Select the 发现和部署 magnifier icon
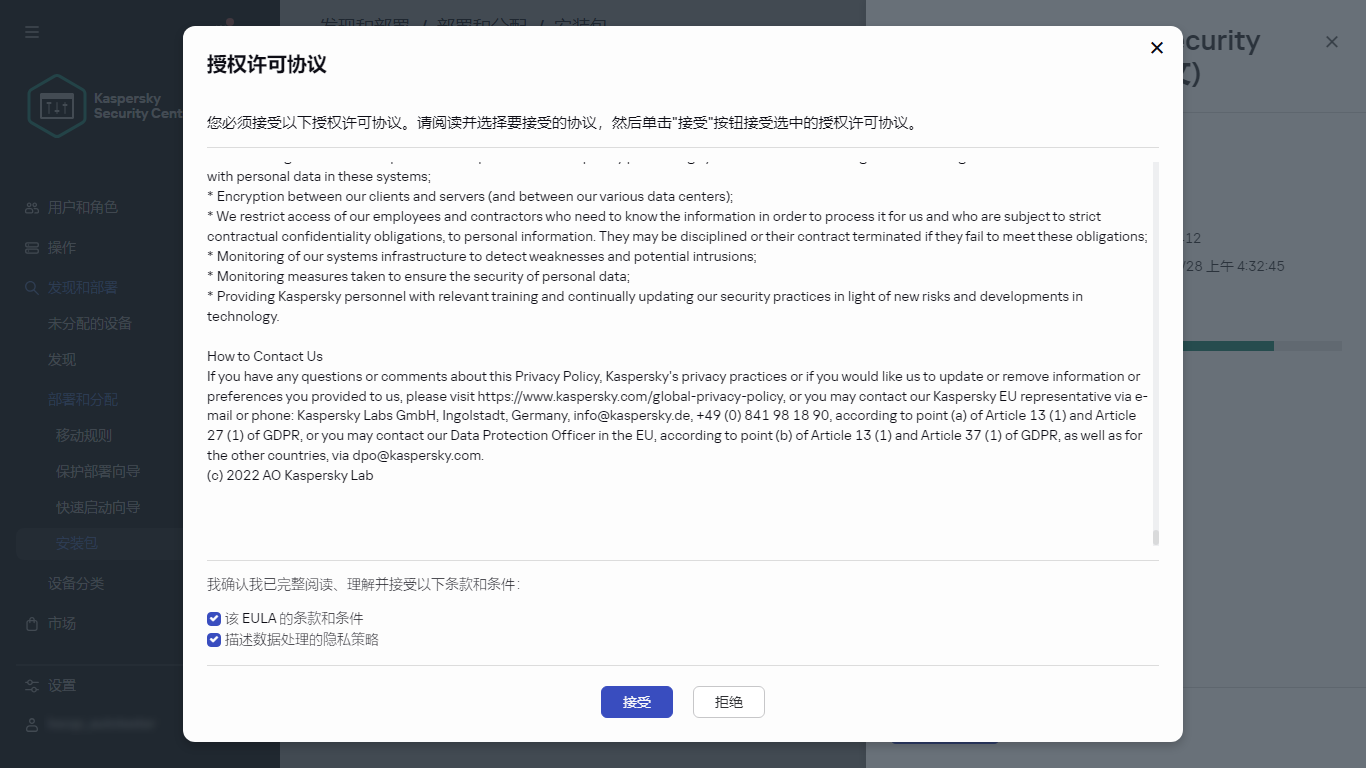The image size is (1366, 768). coord(31,287)
